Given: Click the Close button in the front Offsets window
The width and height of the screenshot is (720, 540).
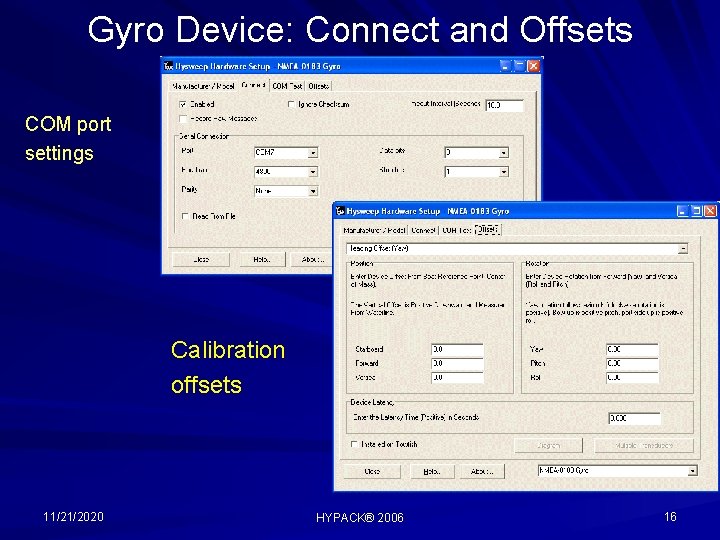Looking at the screenshot, I should (x=372, y=471).
